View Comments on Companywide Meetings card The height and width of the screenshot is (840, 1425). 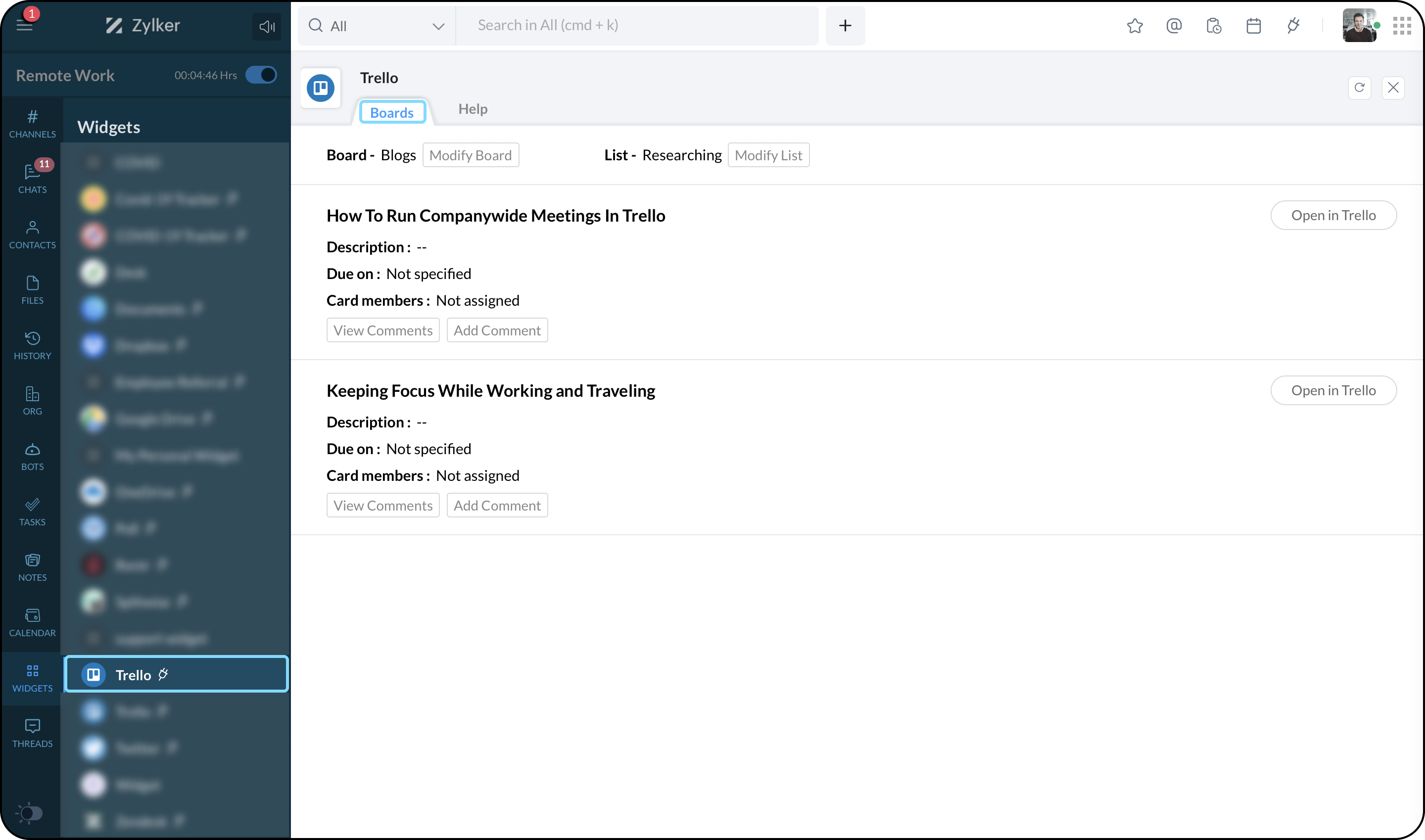tap(382, 330)
